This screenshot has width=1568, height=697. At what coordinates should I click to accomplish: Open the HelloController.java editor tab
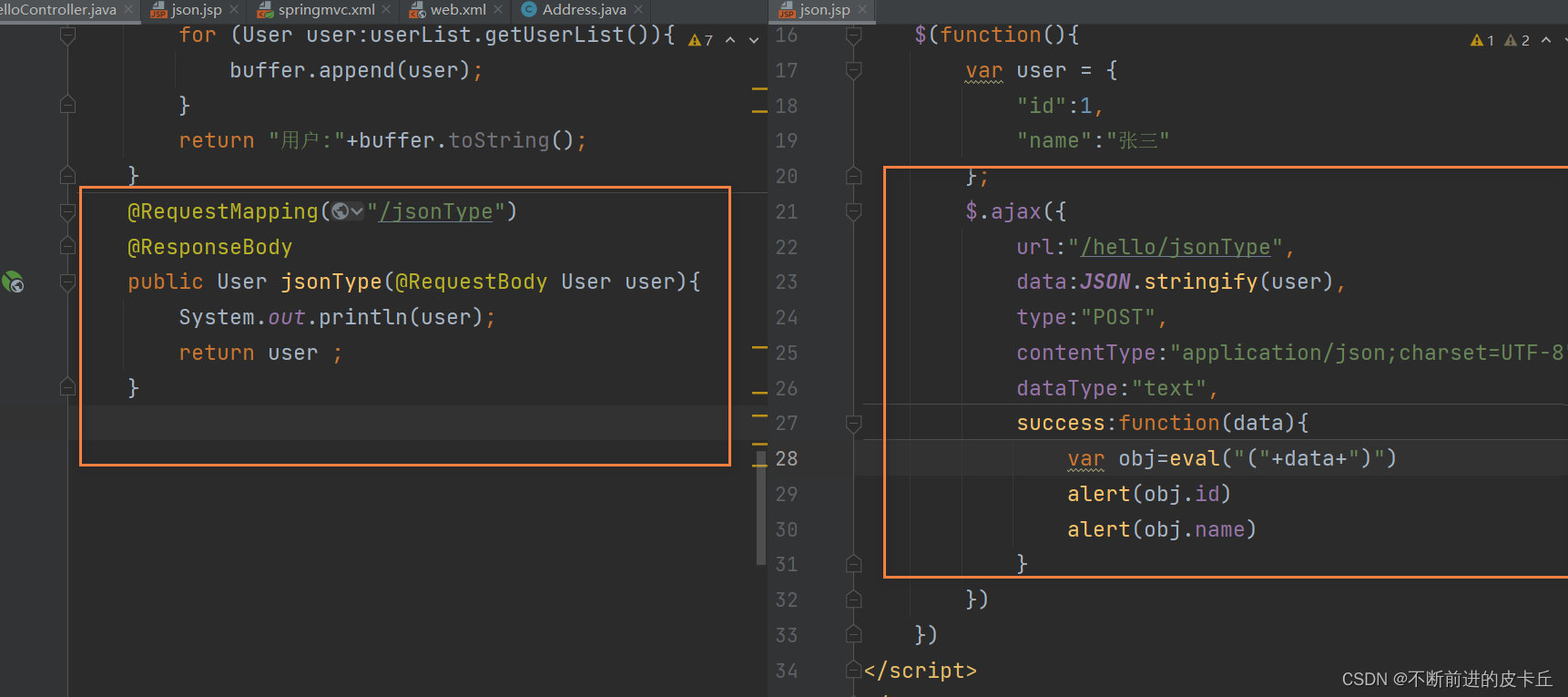pos(58,10)
